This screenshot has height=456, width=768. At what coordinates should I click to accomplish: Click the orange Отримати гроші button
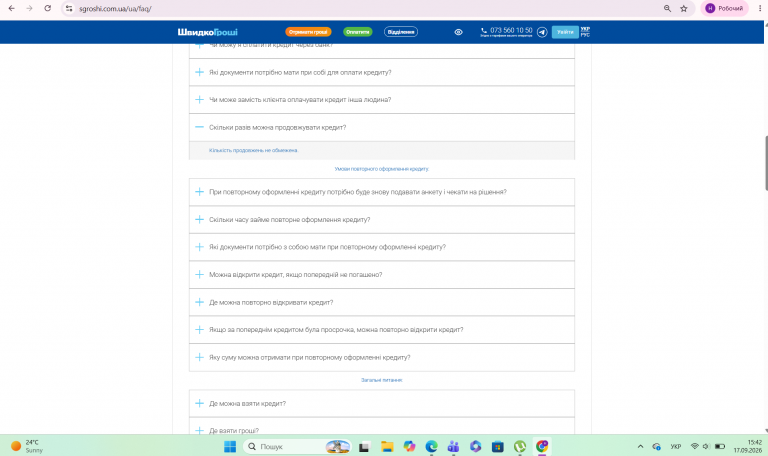pyautogui.click(x=308, y=32)
